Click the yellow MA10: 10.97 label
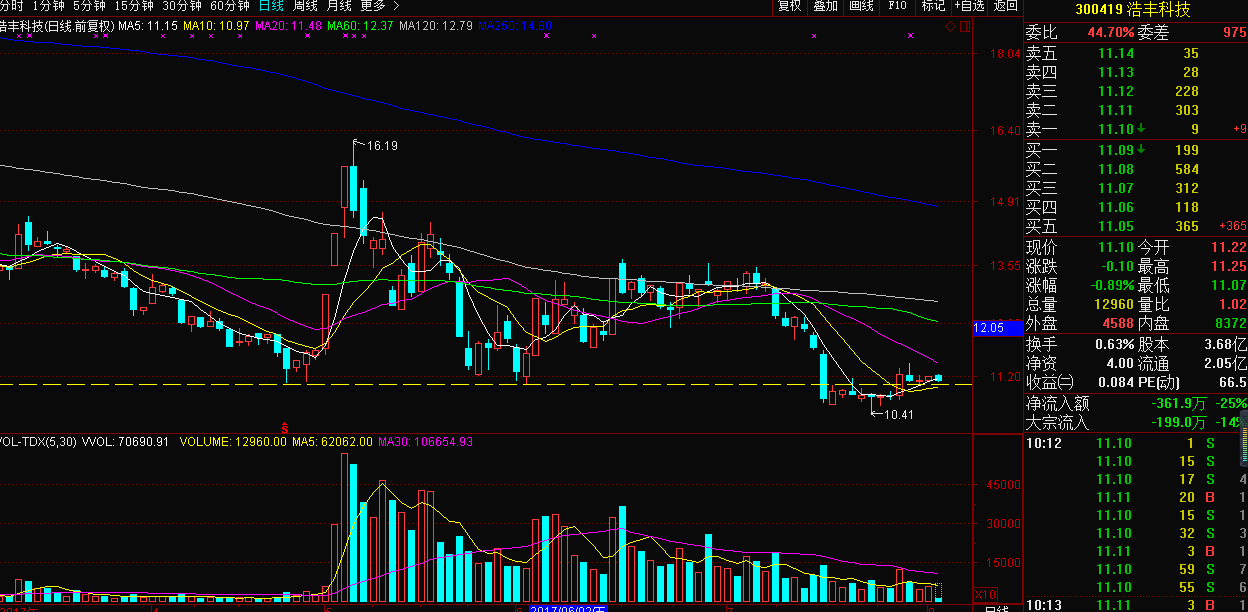Image resolution: width=1248 pixels, height=612 pixels. point(216,24)
